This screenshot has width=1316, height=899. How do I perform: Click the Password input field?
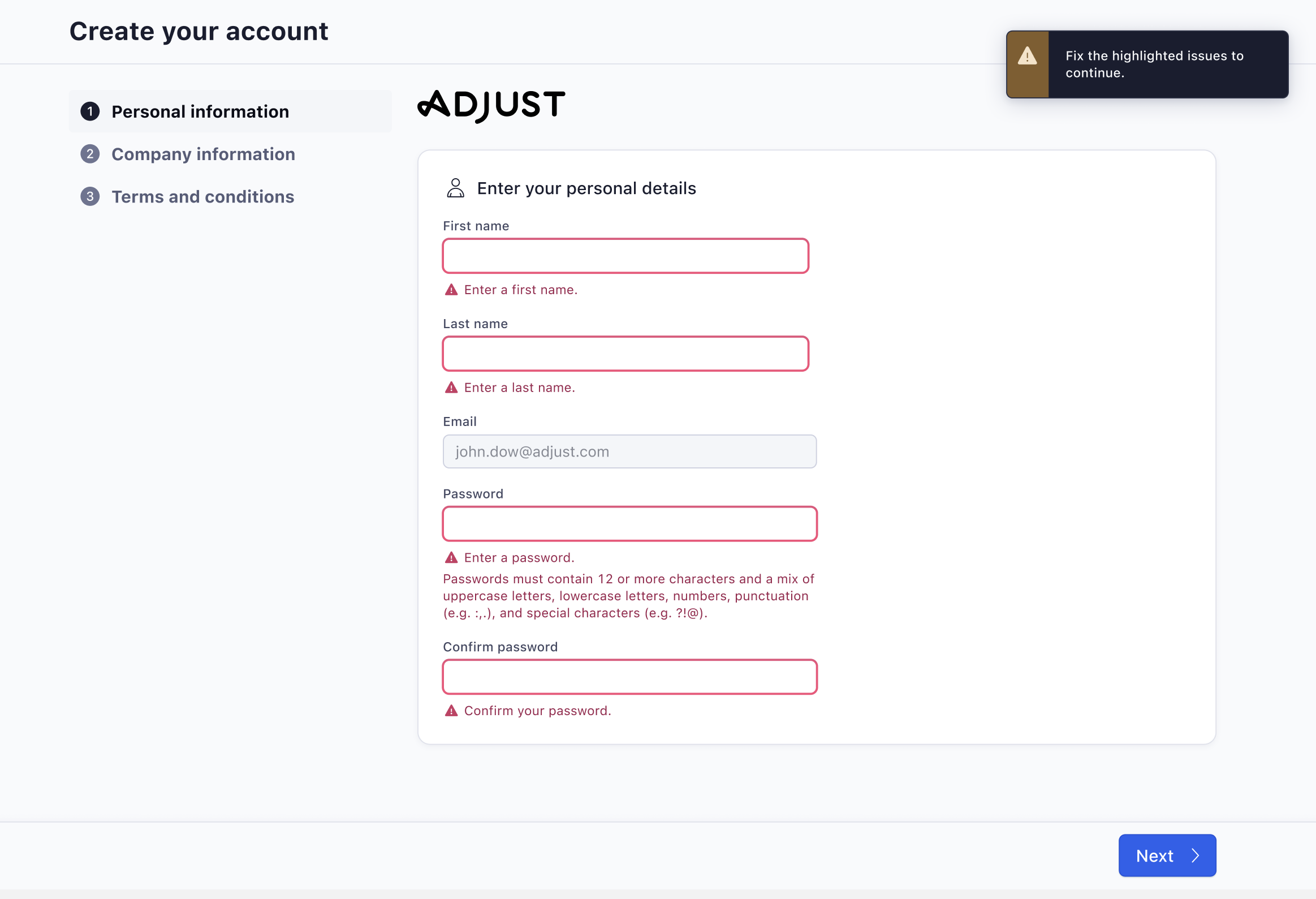[x=629, y=523]
